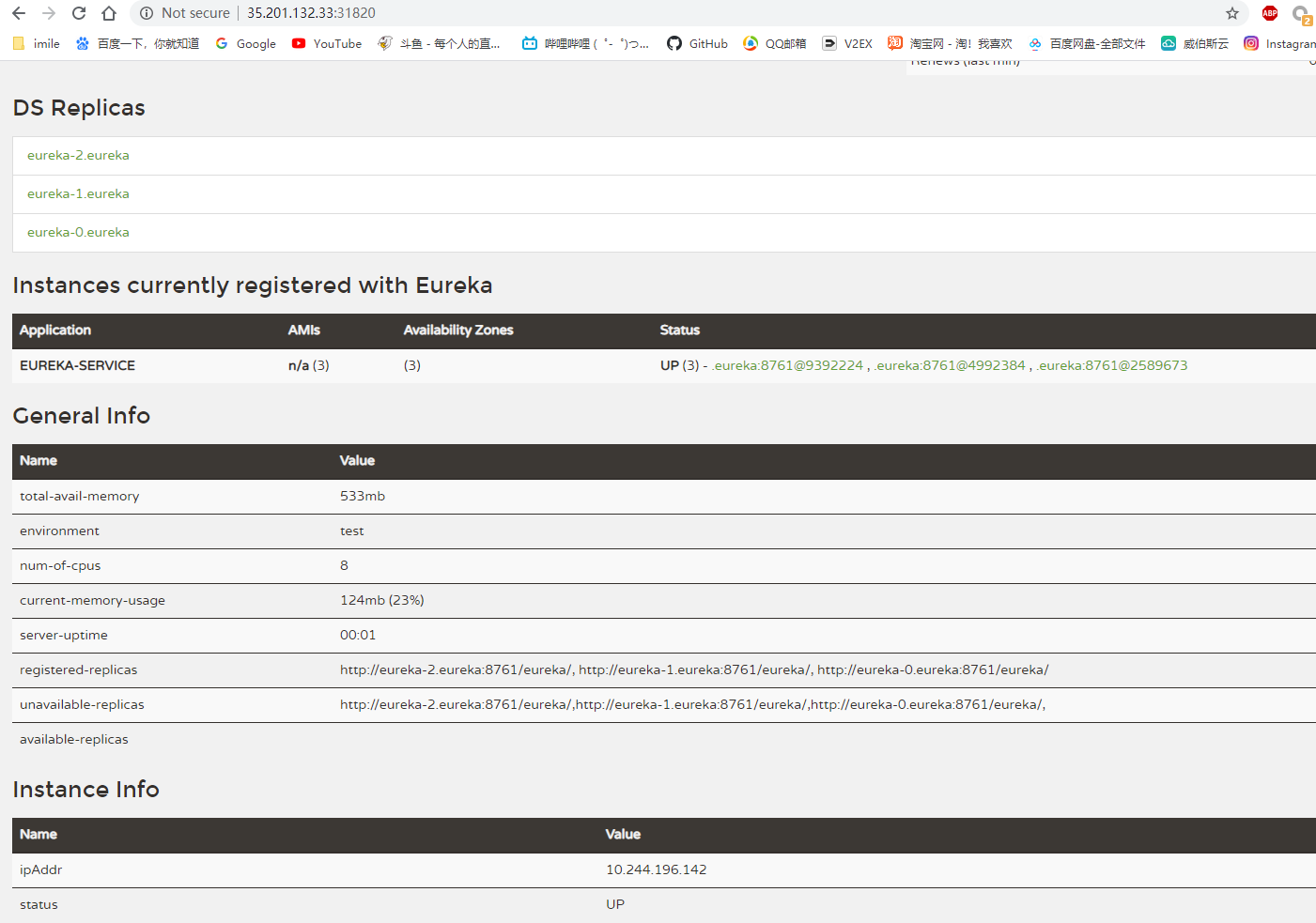Open the YouTube bookmark
Viewport: 1316px width, 923px height.
point(327,43)
